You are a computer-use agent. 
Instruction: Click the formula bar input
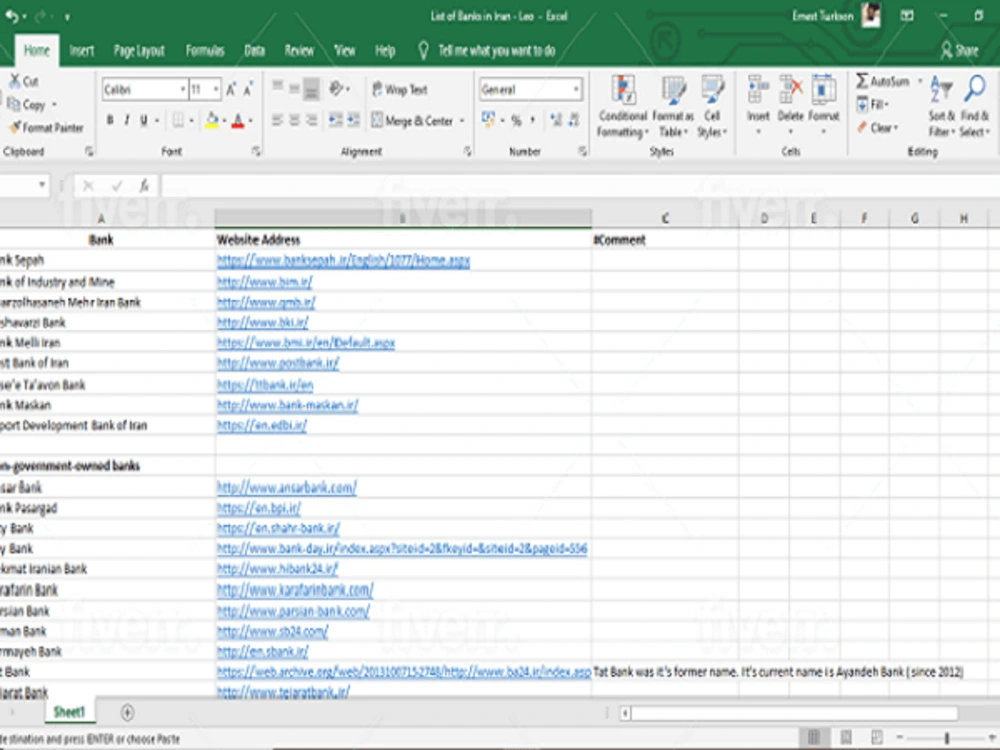(579, 186)
